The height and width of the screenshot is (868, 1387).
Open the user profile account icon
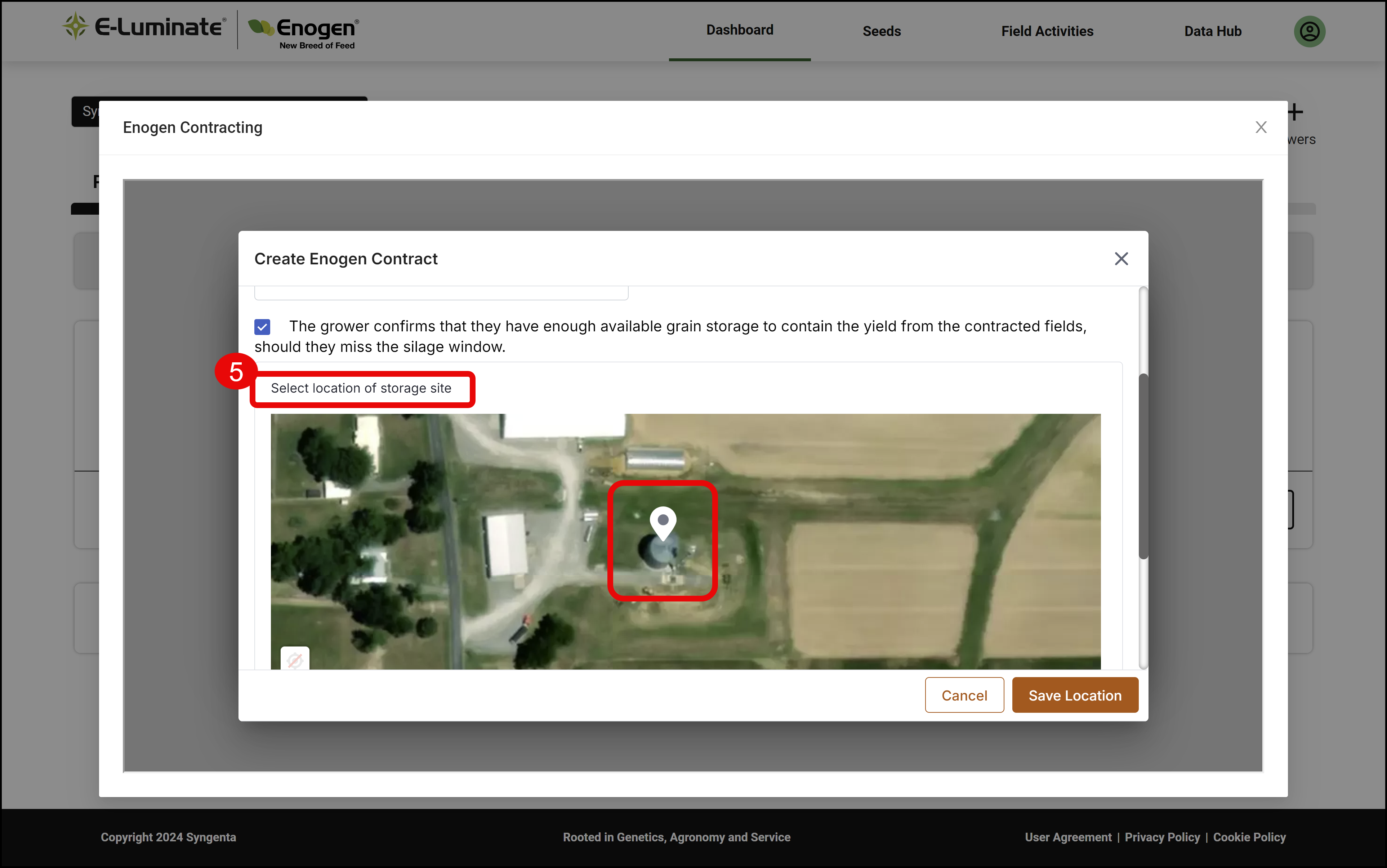1309,31
